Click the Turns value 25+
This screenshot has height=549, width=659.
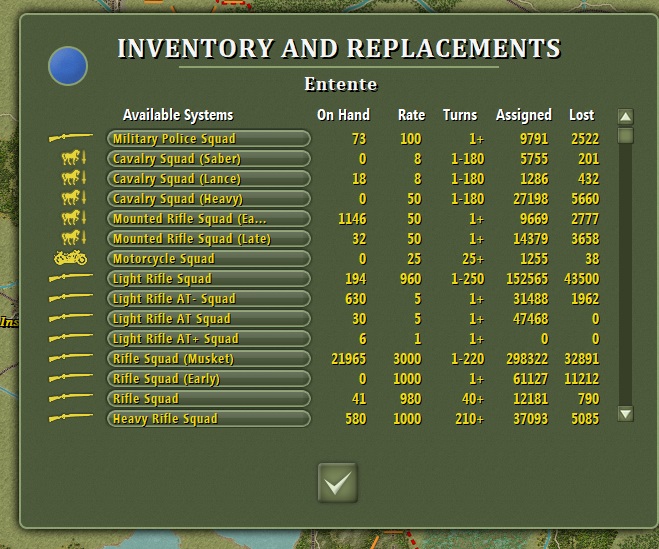473,259
